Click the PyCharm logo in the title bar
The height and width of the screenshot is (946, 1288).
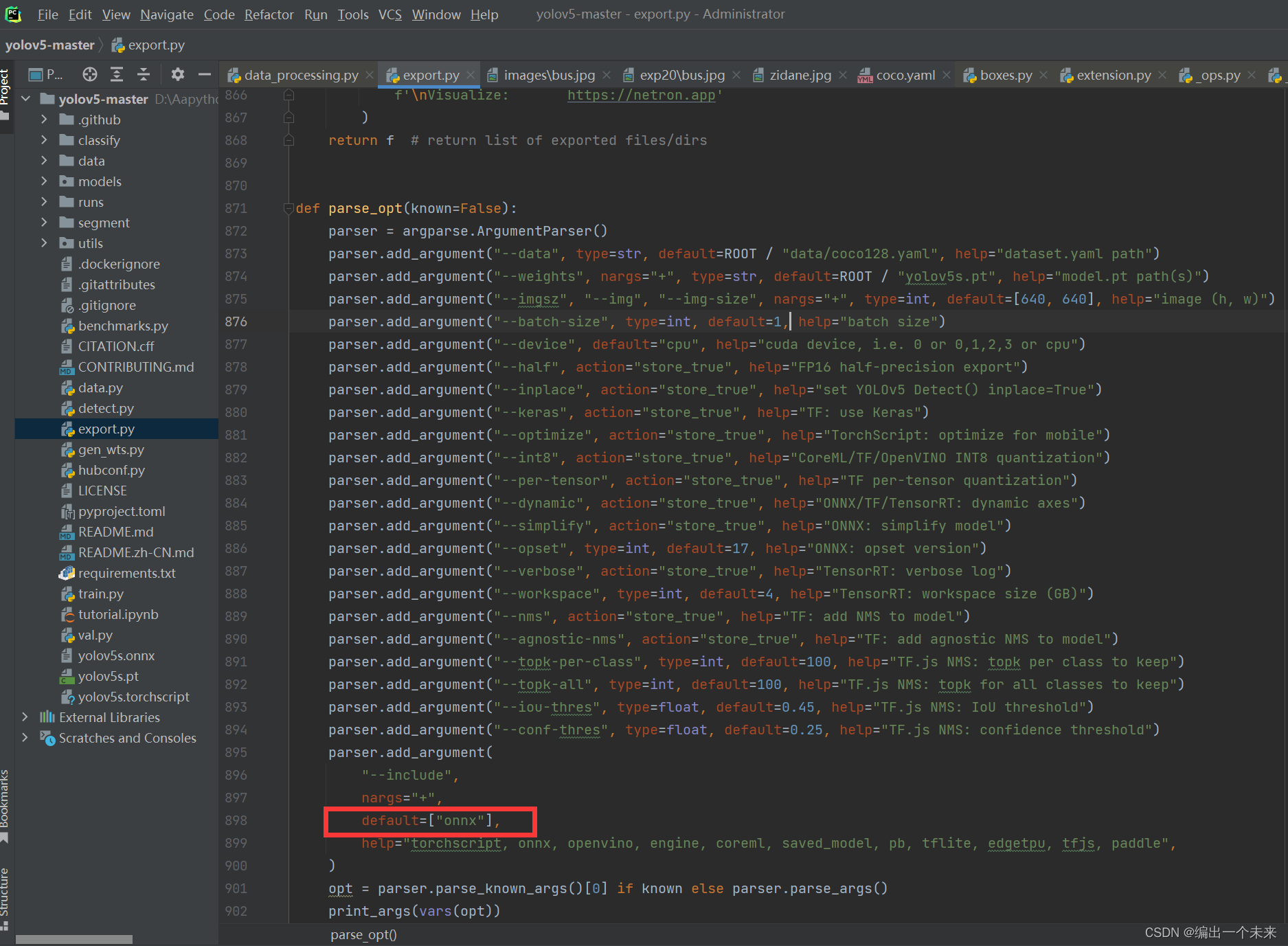14,14
